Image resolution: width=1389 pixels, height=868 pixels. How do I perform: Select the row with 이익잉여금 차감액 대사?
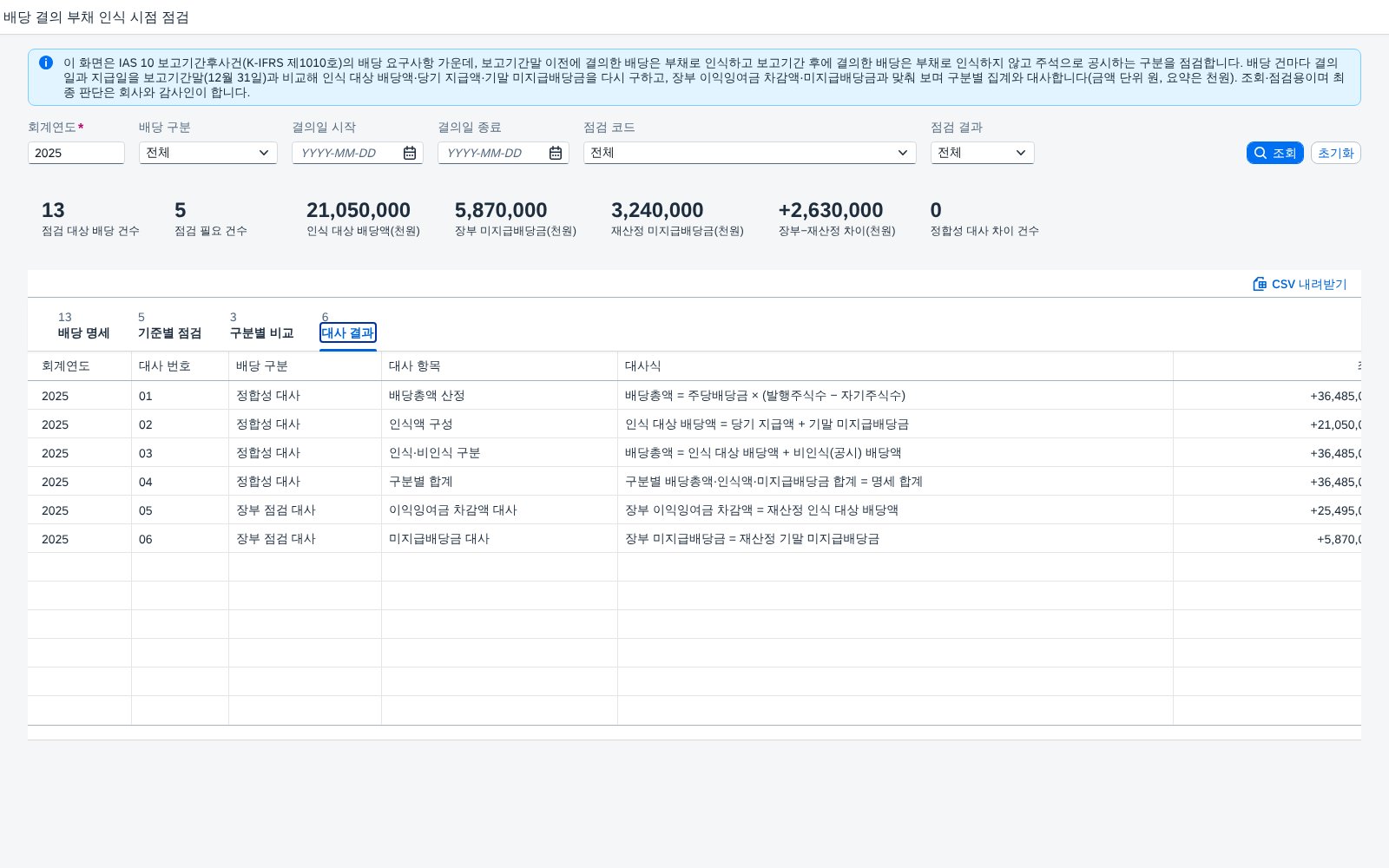pyautogui.click(x=694, y=510)
